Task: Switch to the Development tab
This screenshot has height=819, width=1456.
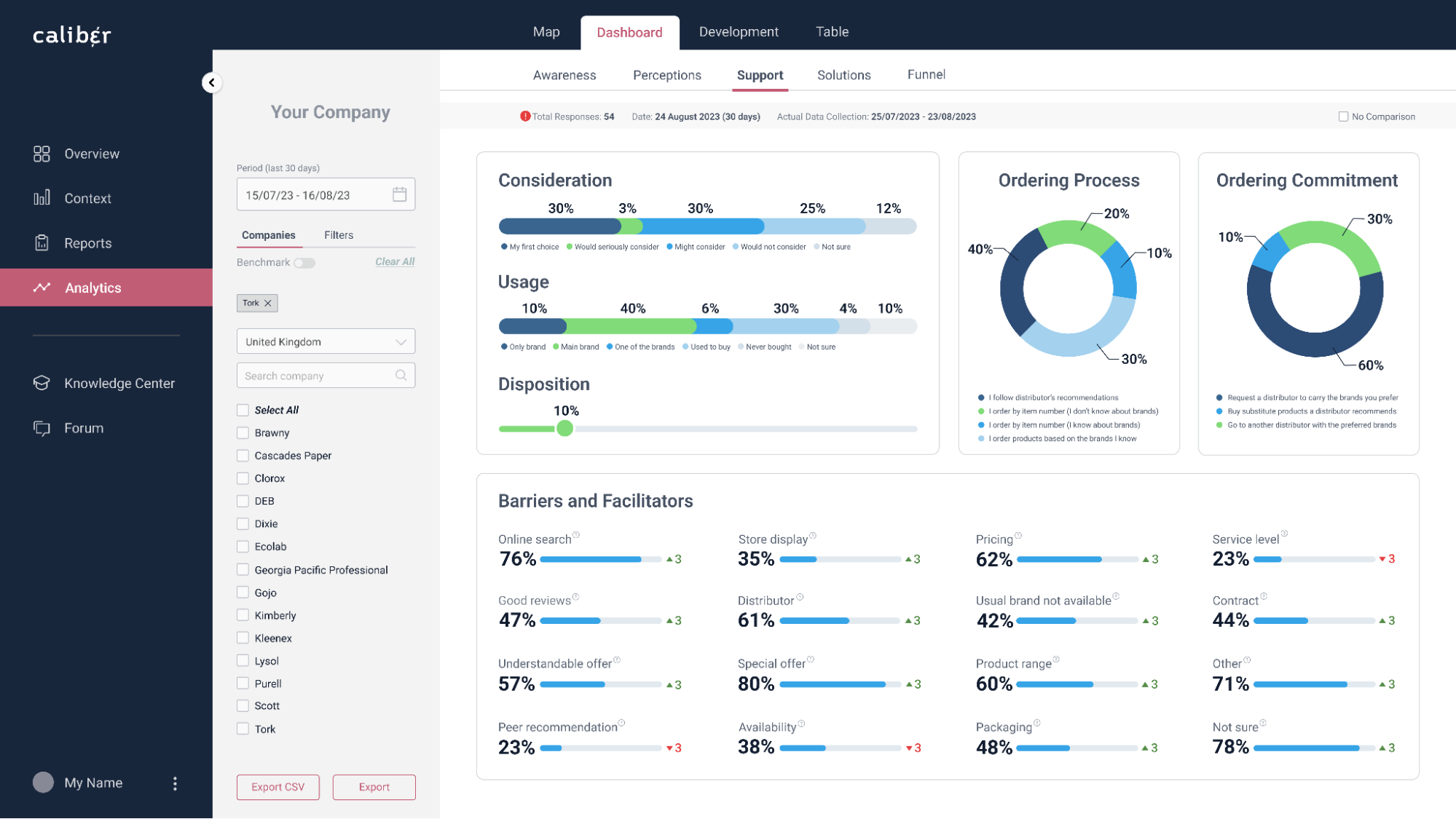Action: click(739, 32)
